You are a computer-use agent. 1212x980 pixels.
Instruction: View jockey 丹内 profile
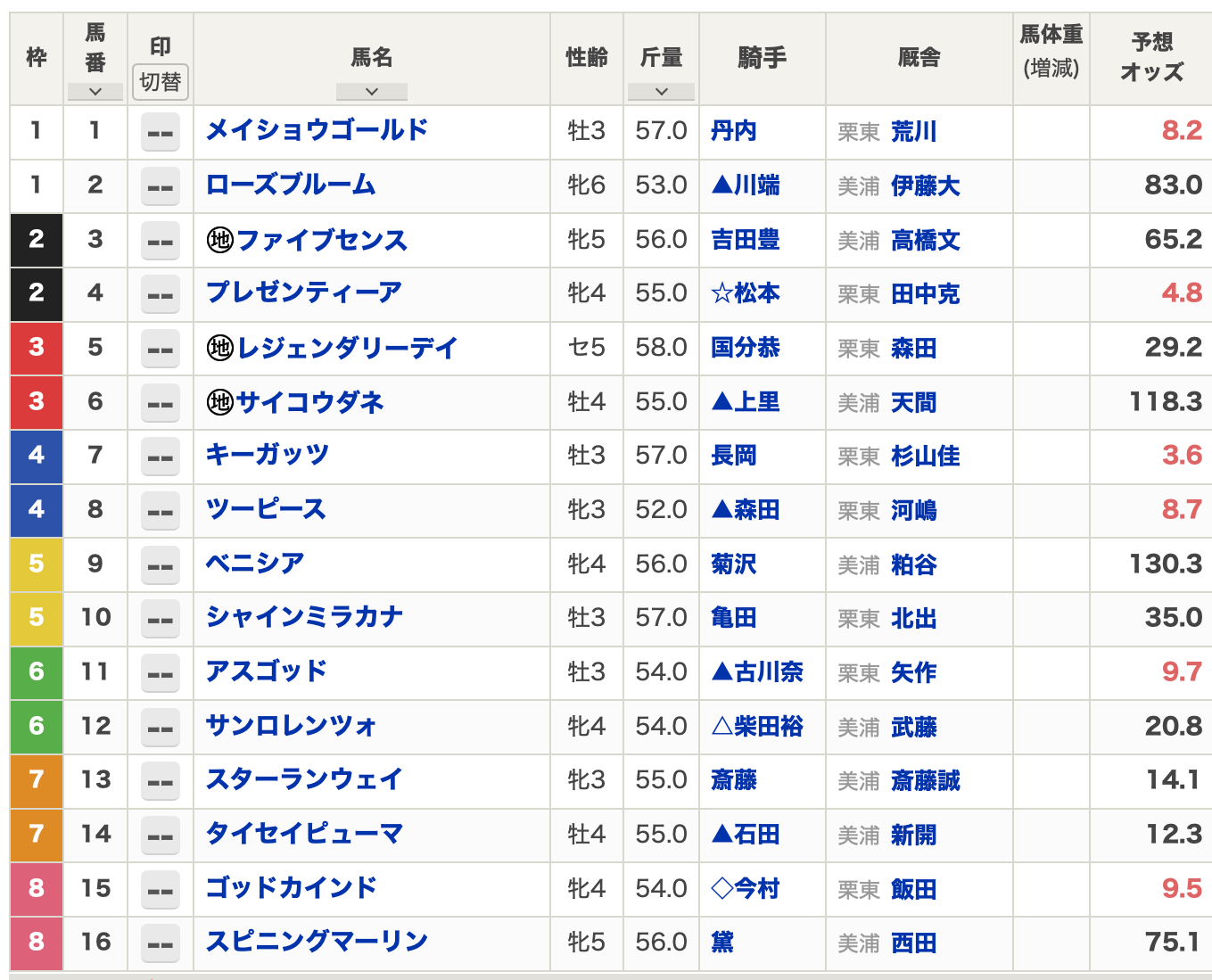tap(733, 132)
